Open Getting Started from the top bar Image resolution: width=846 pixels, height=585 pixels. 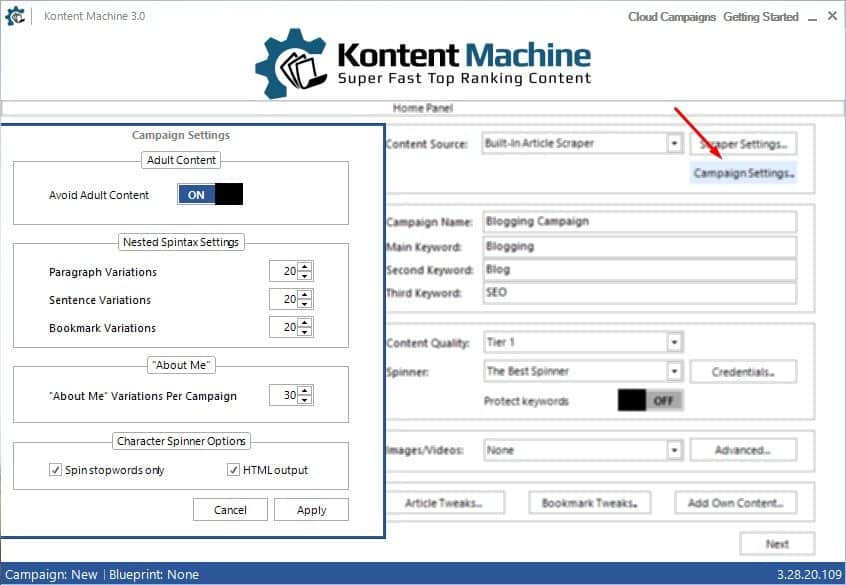pyautogui.click(x=761, y=17)
